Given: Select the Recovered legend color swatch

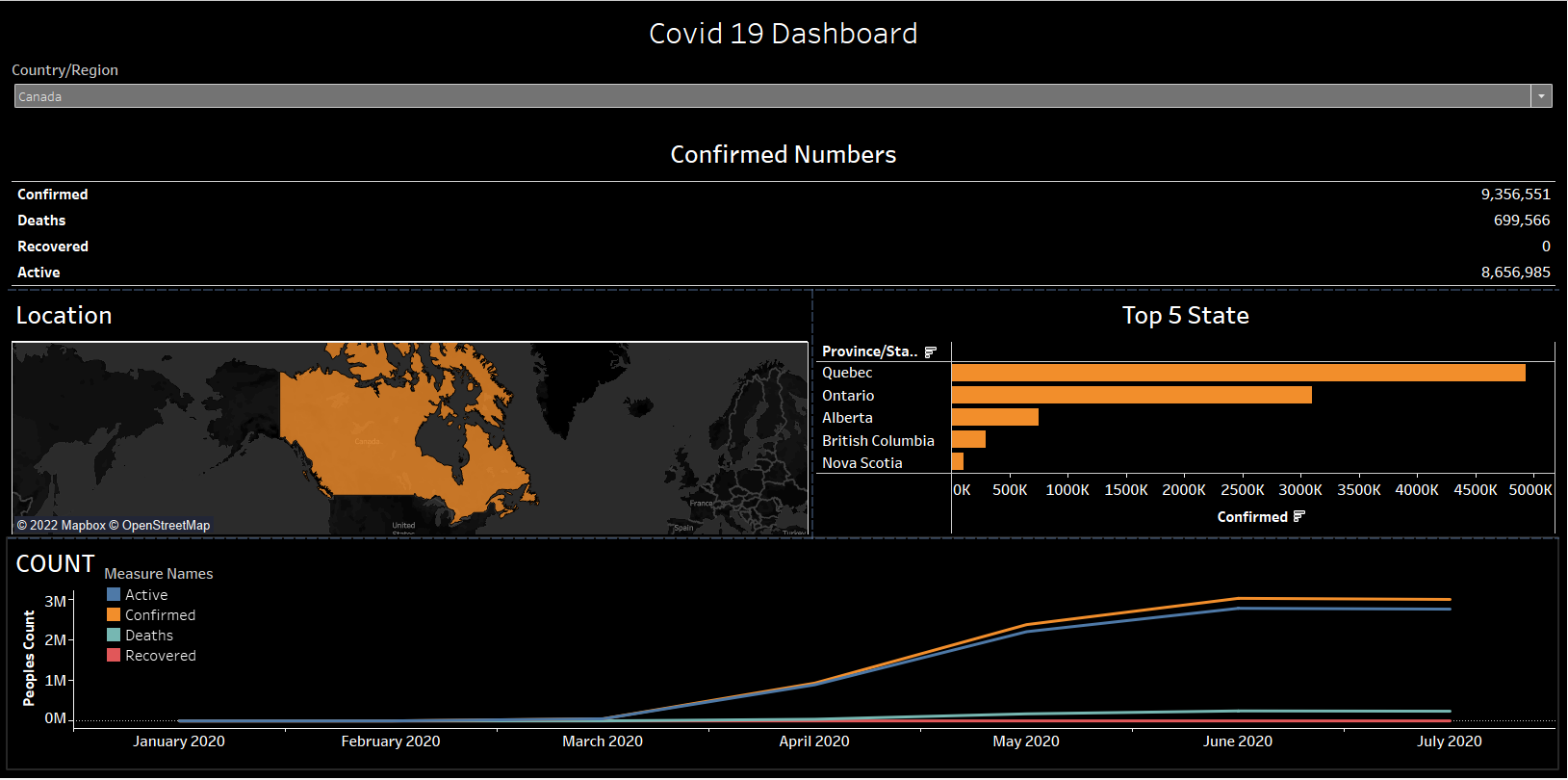Looking at the screenshot, I should pos(114,656).
